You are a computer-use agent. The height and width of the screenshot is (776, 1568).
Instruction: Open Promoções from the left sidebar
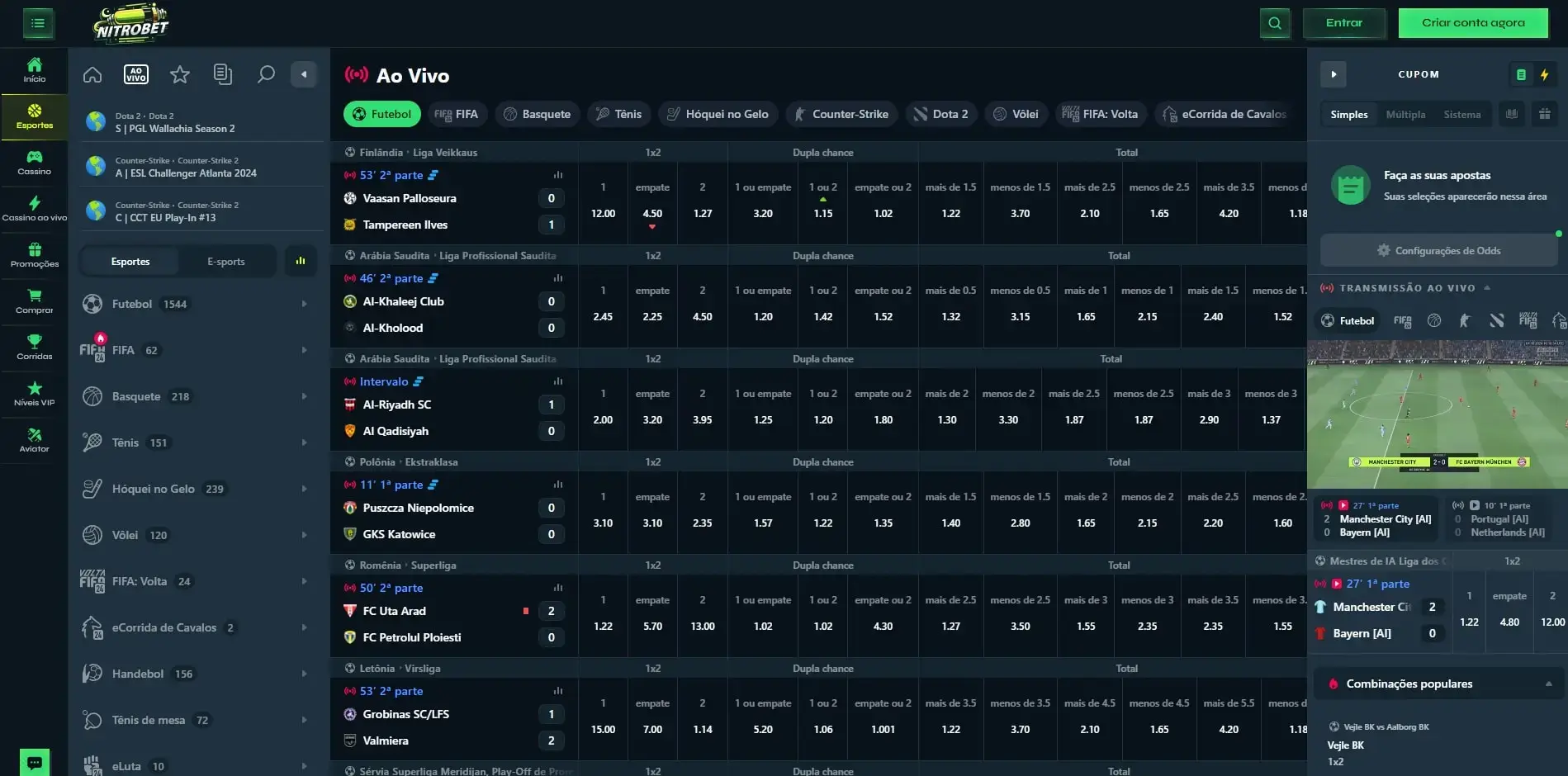[34, 254]
